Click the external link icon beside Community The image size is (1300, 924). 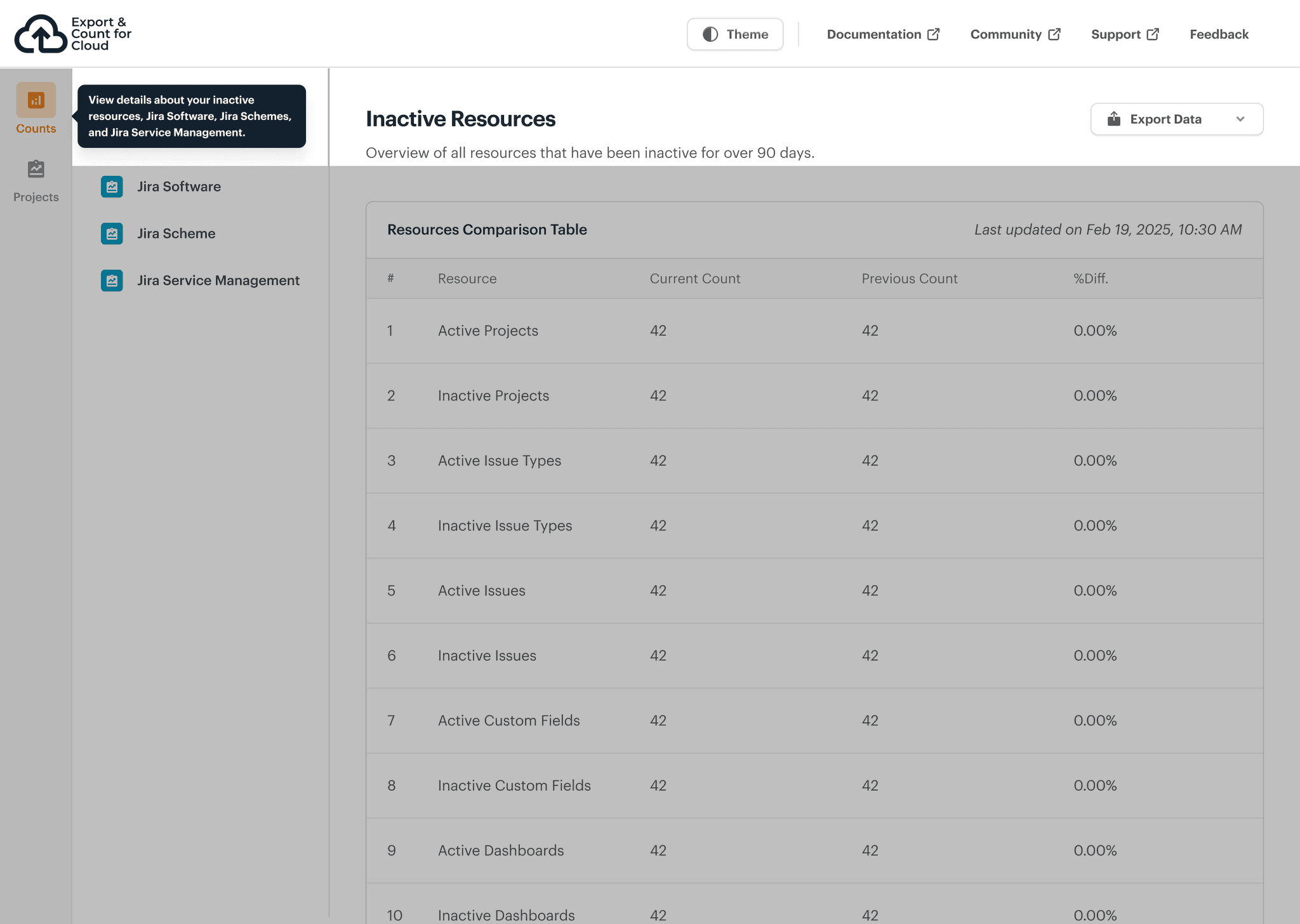pyautogui.click(x=1055, y=34)
